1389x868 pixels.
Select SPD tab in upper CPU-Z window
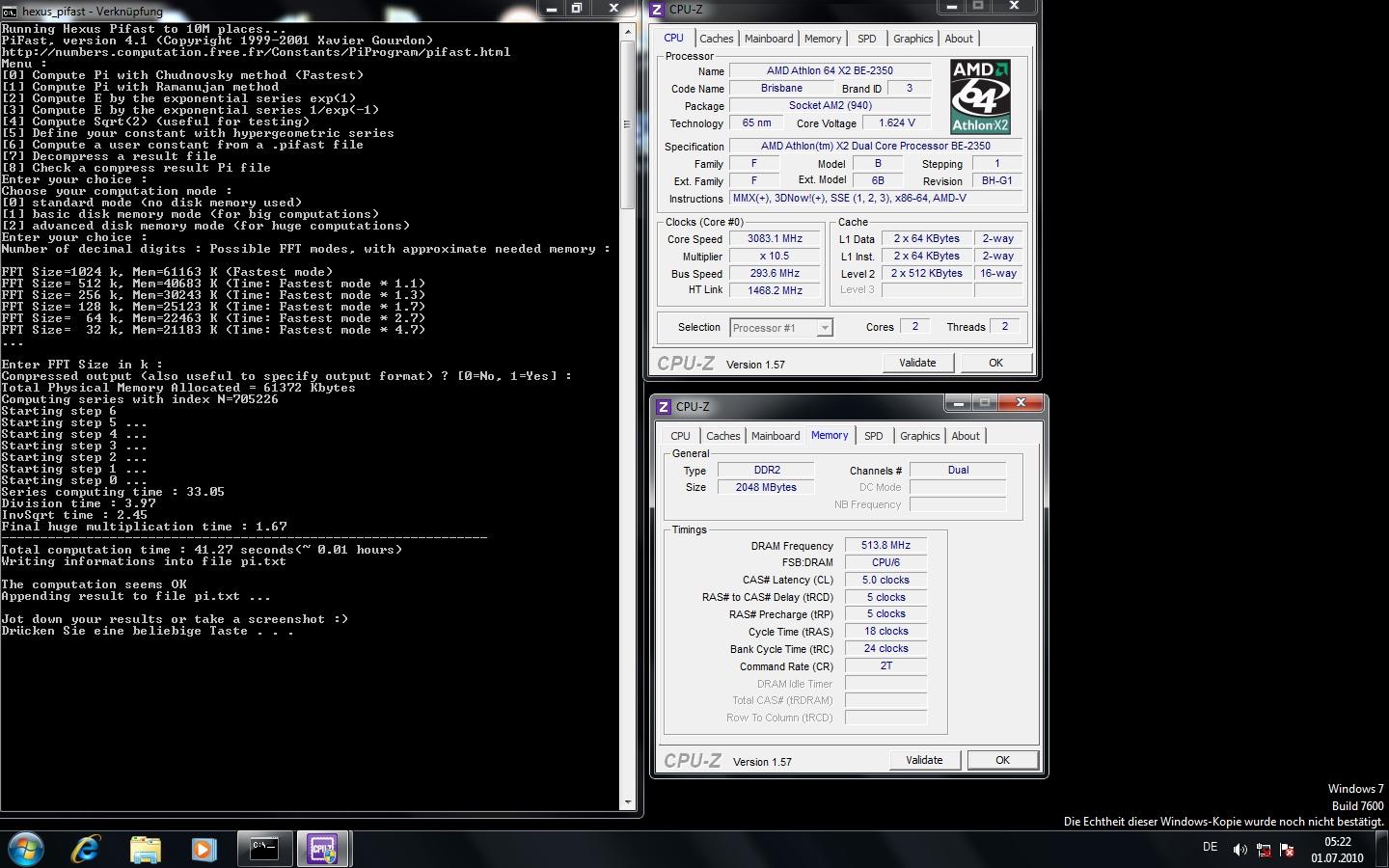tap(867, 39)
